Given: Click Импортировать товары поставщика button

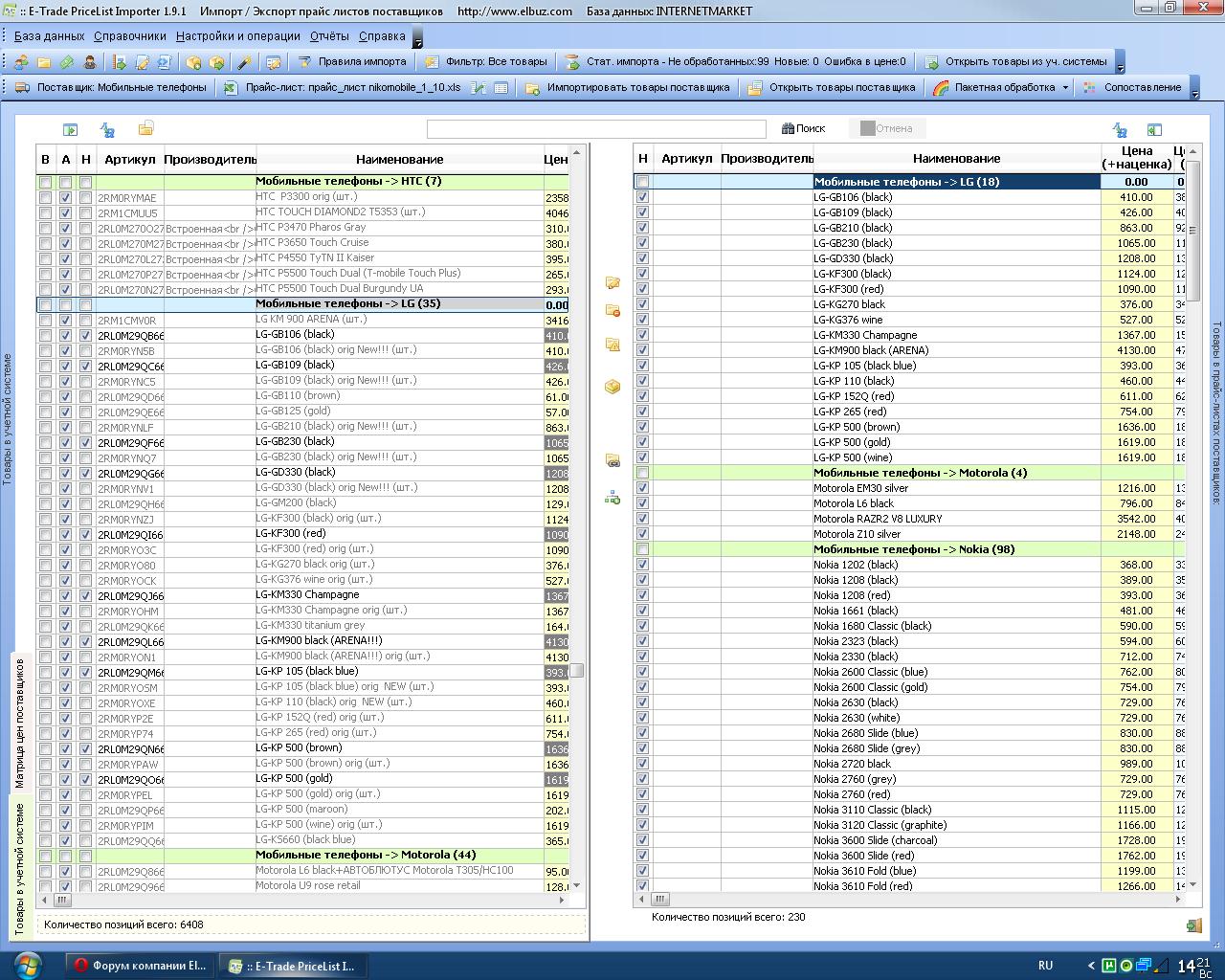Looking at the screenshot, I should (x=628, y=88).
